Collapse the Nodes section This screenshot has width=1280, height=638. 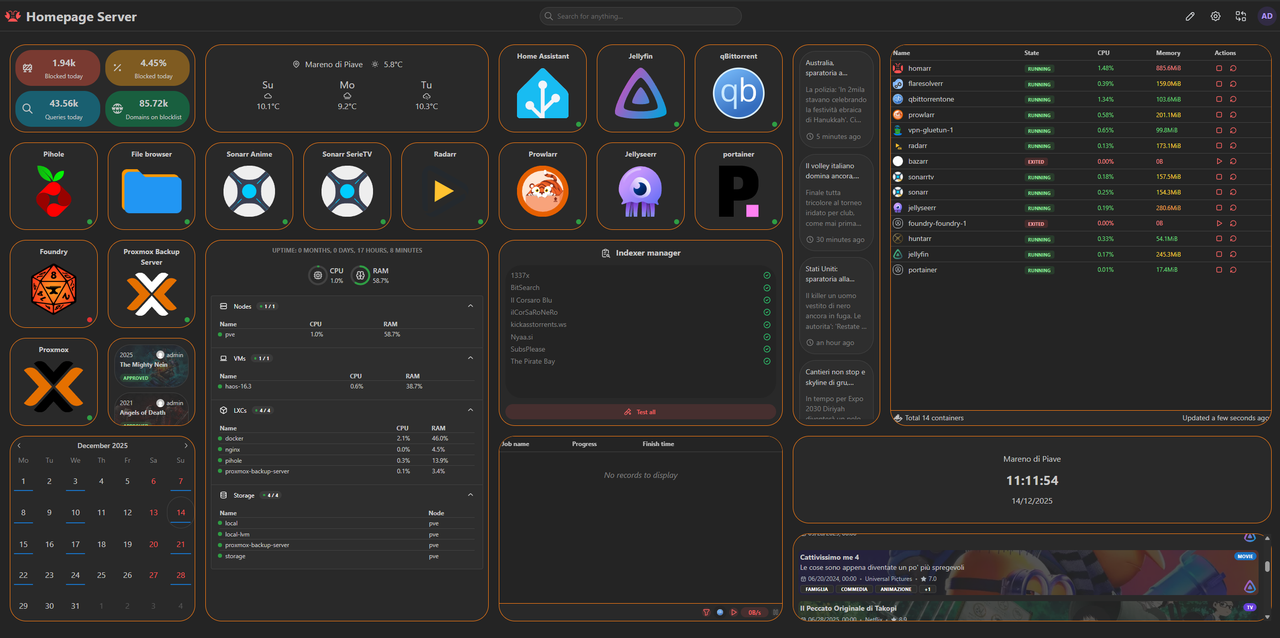pyautogui.click(x=470, y=306)
